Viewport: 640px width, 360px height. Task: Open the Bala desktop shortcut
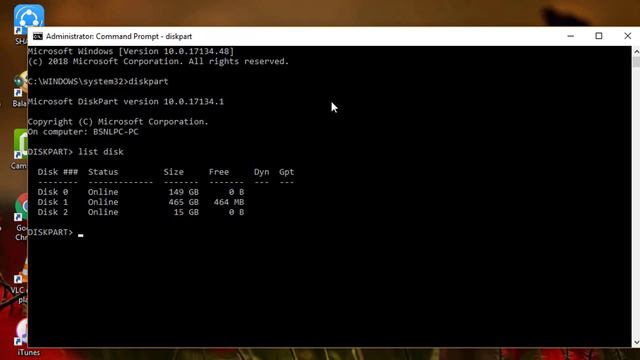point(20,88)
